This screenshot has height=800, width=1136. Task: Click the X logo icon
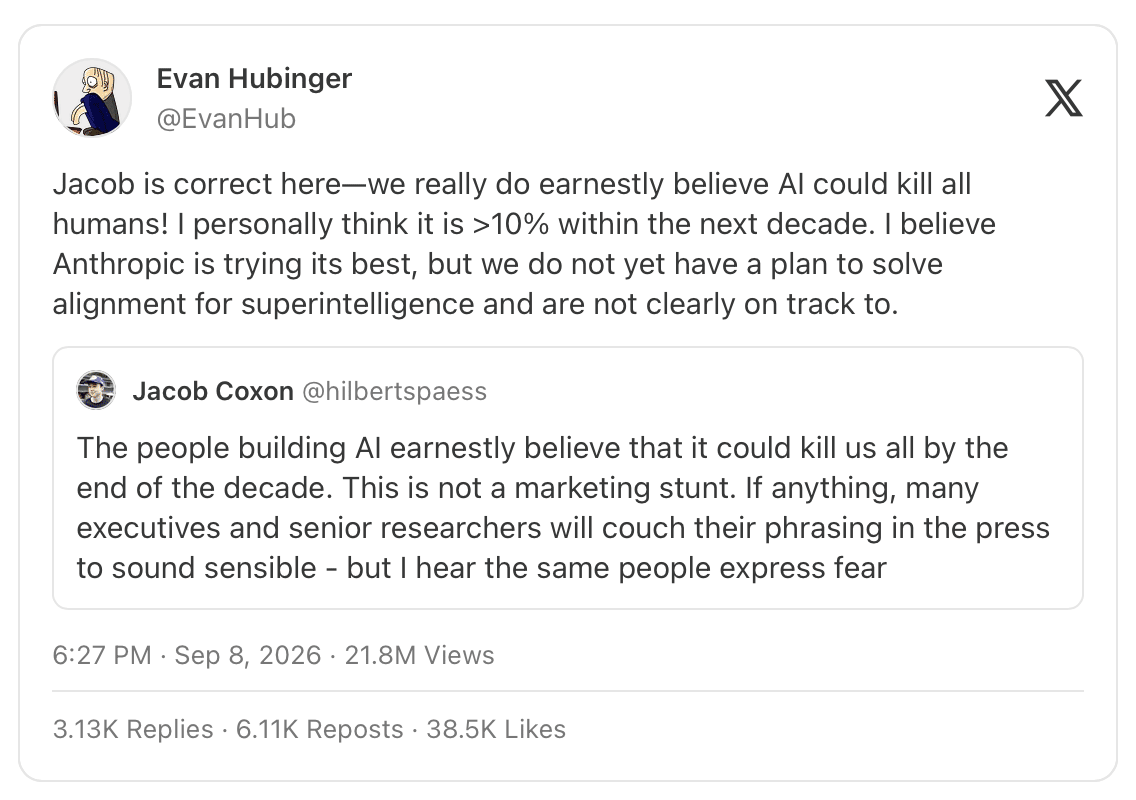point(1064,98)
